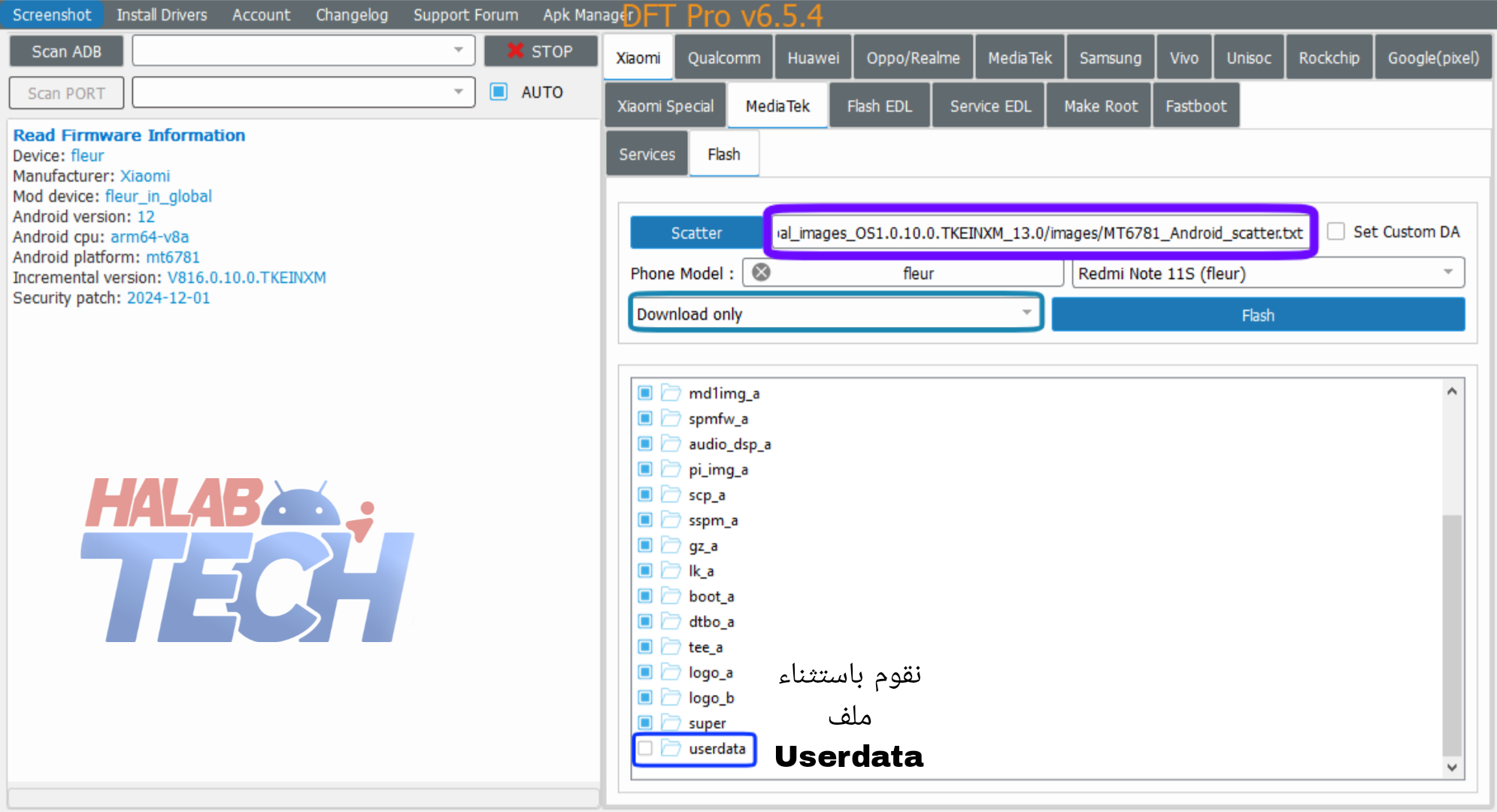Switch to the Rockchip brand tab
Viewport: 1497px width, 812px height.
(1329, 58)
